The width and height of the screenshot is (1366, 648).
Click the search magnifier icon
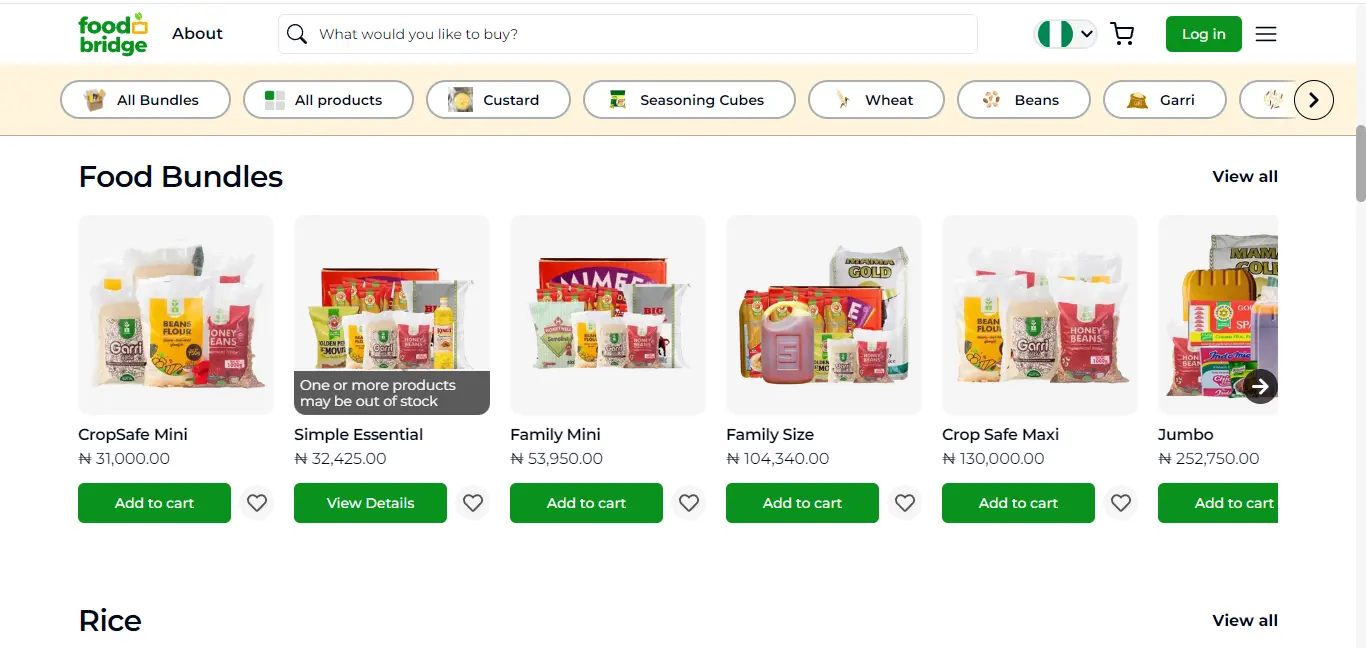[297, 34]
